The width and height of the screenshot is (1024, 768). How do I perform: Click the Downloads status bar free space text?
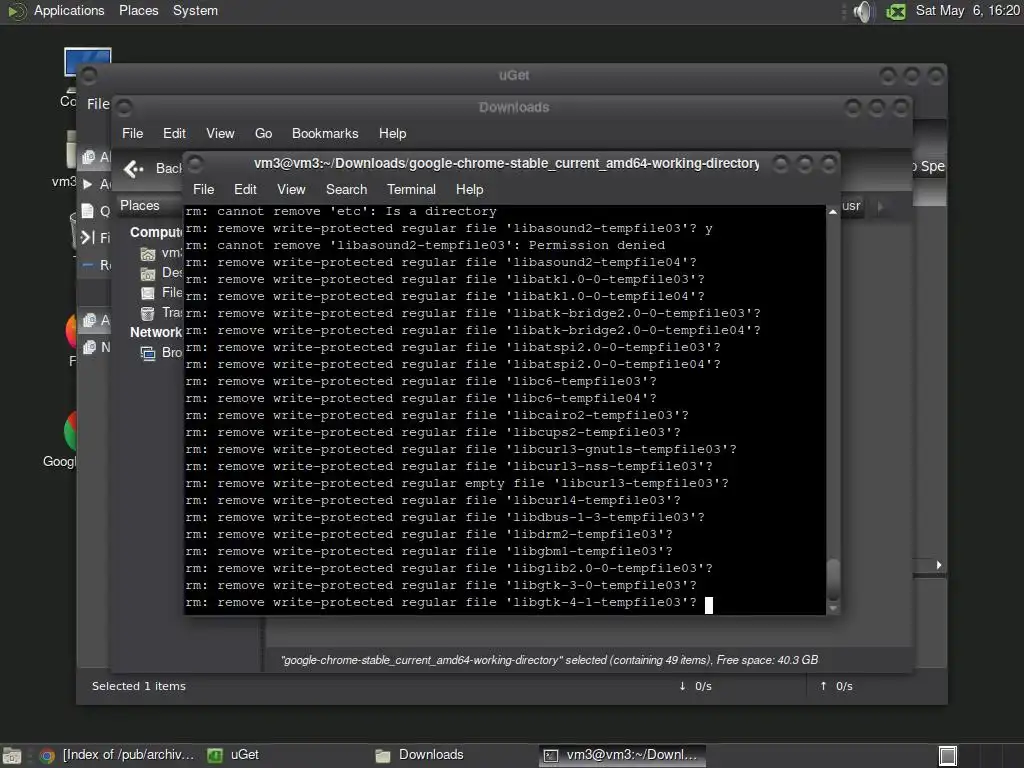767,660
